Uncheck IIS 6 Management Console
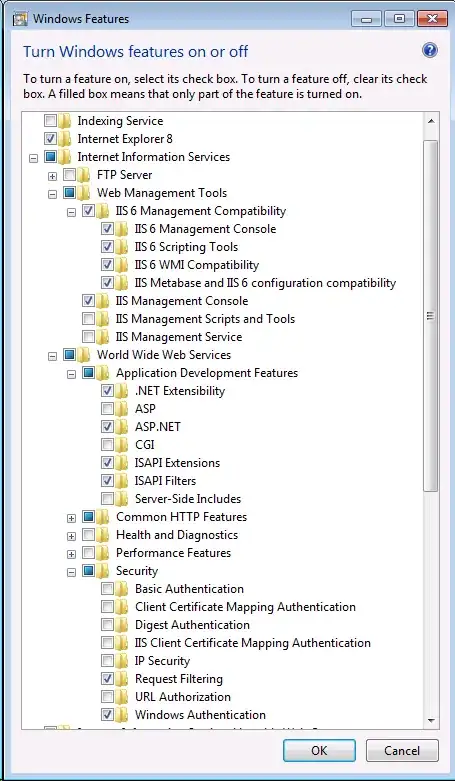 (x=107, y=229)
